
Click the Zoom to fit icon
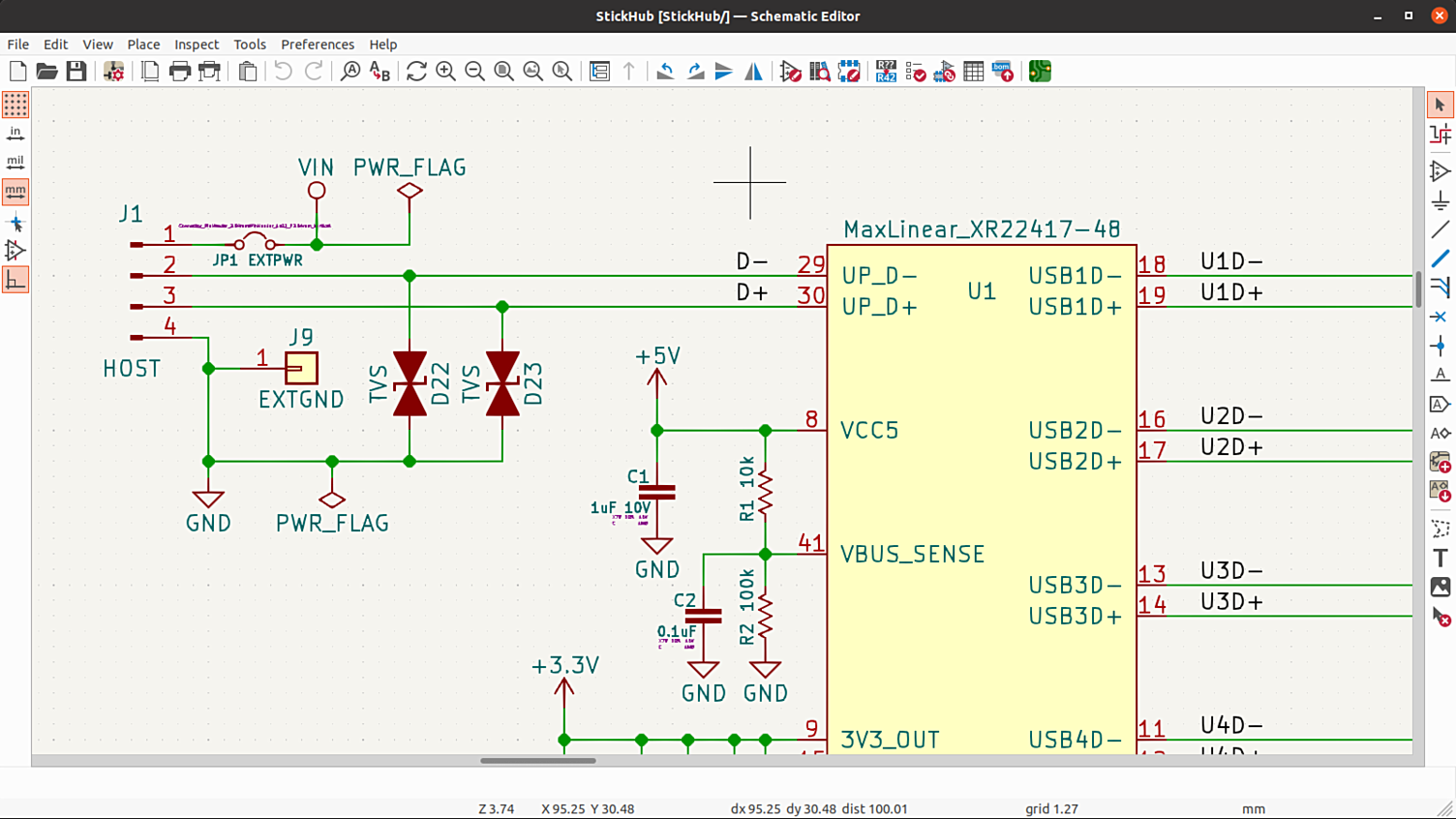point(503,72)
